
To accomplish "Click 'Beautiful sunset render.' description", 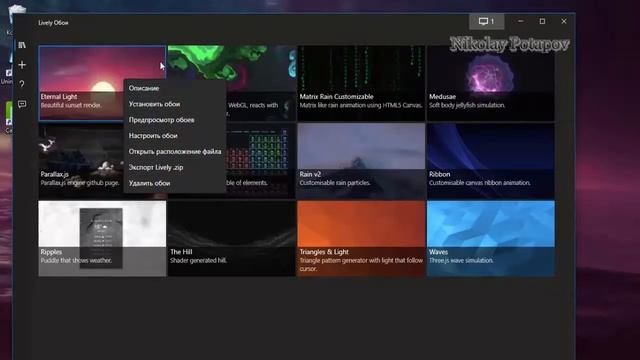I will 71,105.
